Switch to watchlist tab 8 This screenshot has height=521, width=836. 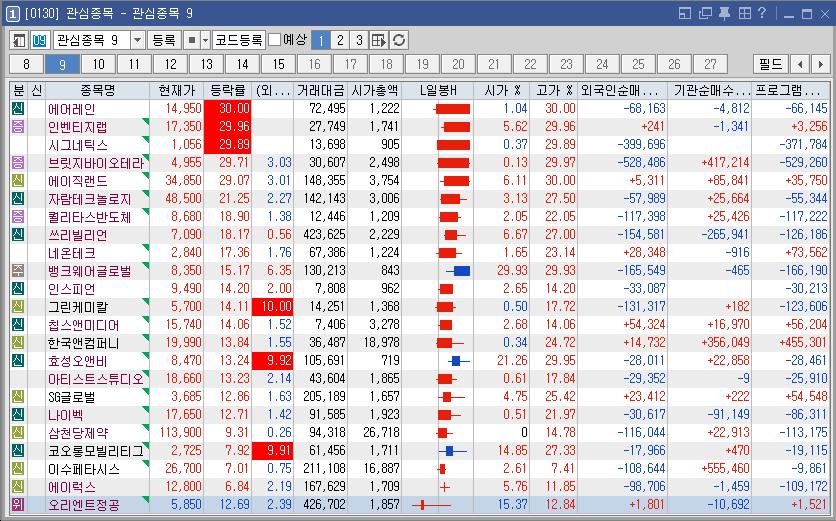tap(27, 65)
